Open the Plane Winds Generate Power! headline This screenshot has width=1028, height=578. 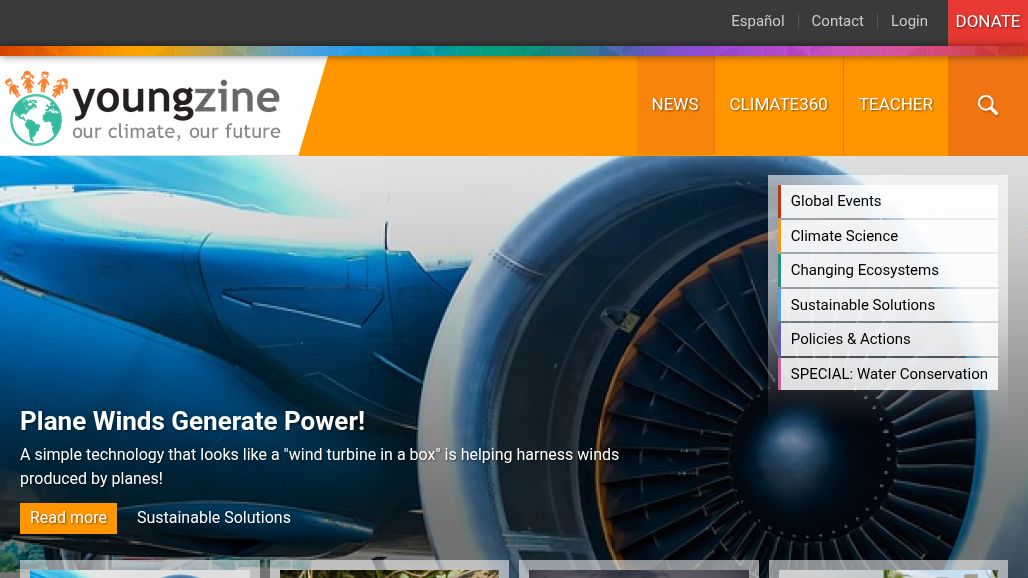click(192, 421)
